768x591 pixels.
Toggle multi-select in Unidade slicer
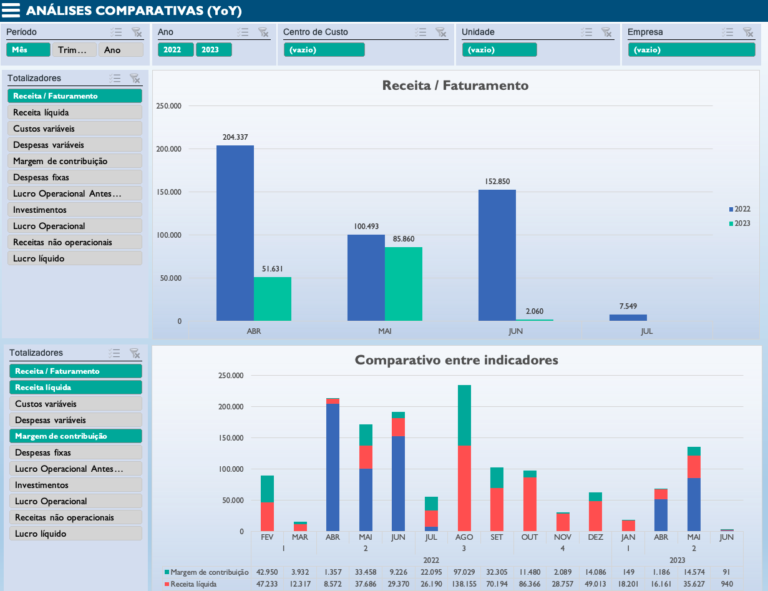tap(587, 32)
